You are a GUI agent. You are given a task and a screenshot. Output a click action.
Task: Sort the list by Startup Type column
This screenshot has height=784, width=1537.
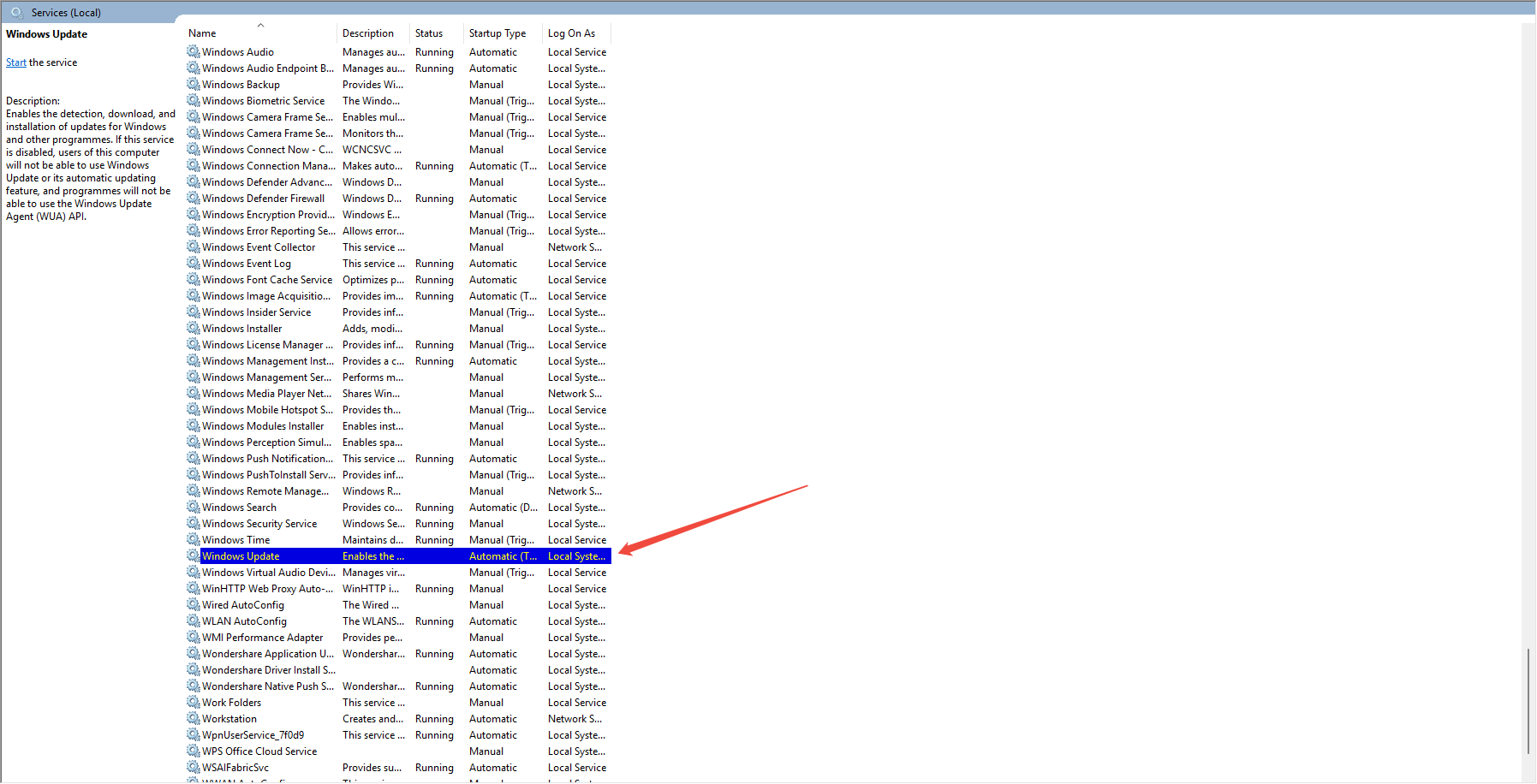497,33
